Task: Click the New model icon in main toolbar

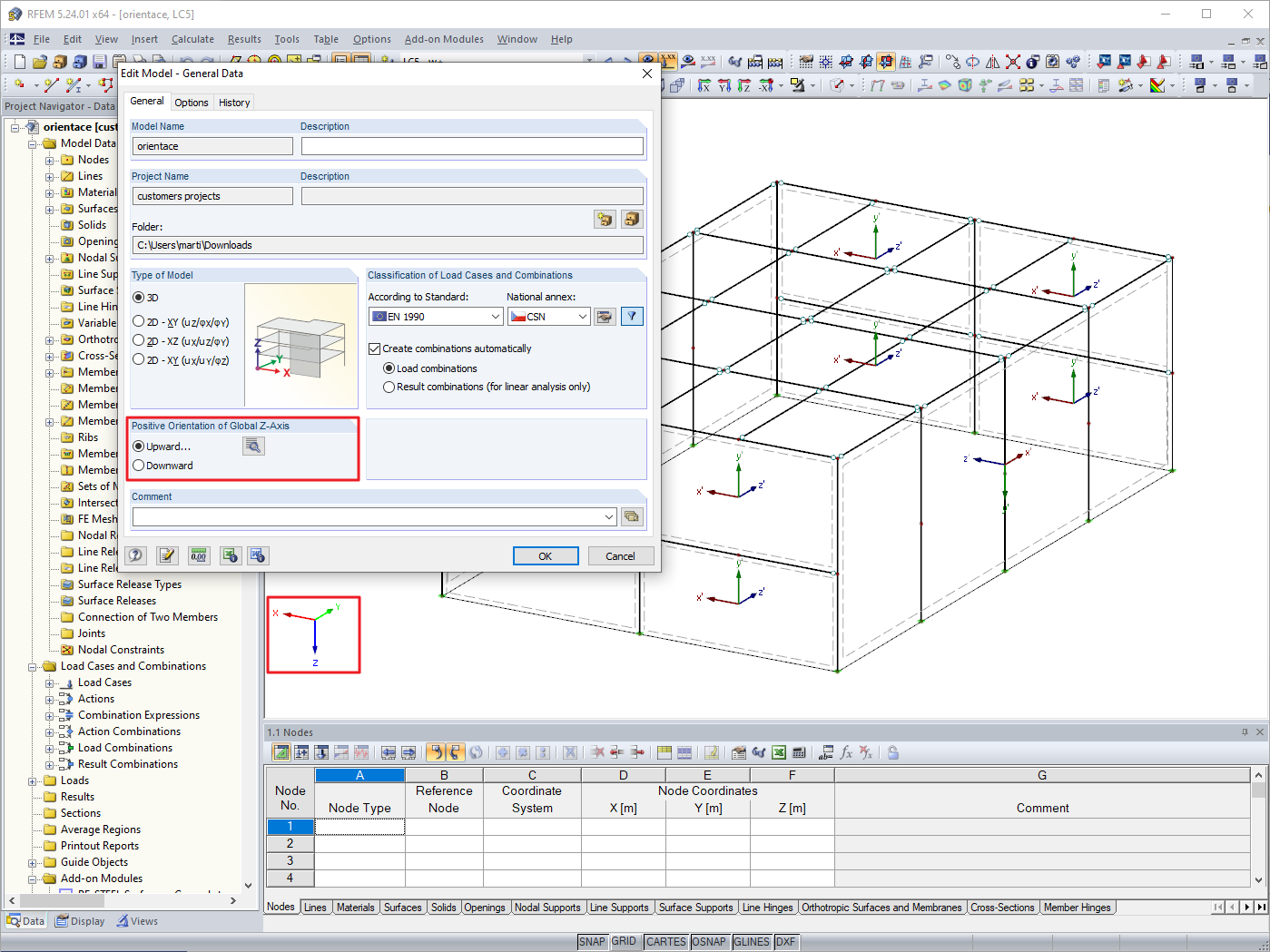Action: click(x=20, y=62)
